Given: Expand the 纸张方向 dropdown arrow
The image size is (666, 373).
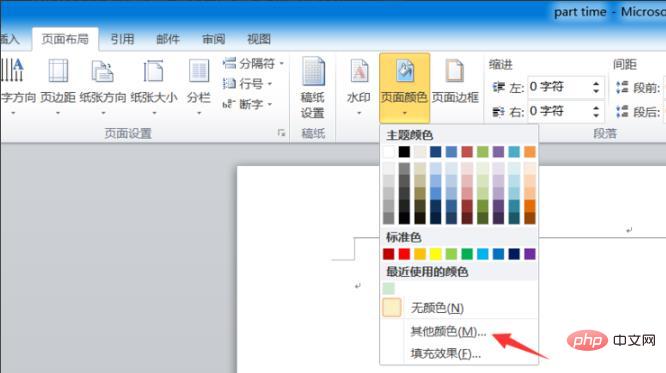Looking at the screenshot, I should tap(103, 113).
